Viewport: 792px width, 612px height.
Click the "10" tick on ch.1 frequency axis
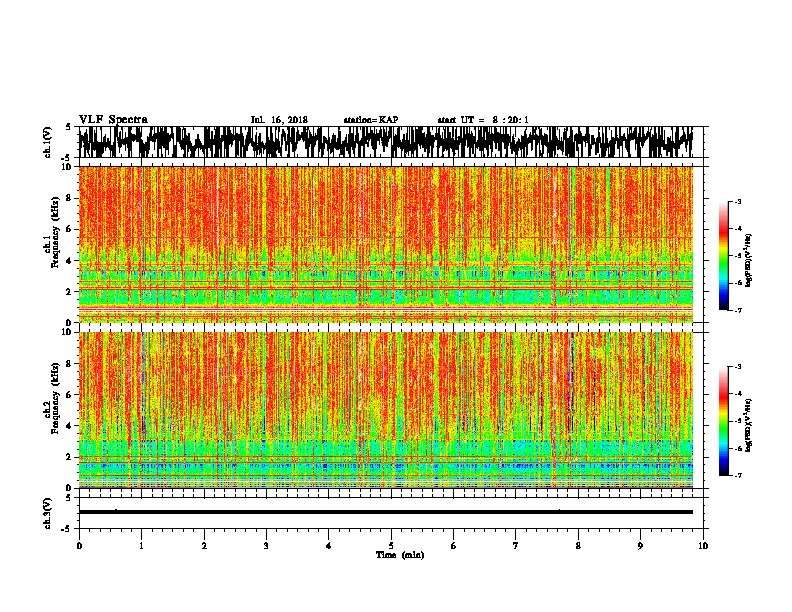pyautogui.click(x=67, y=167)
